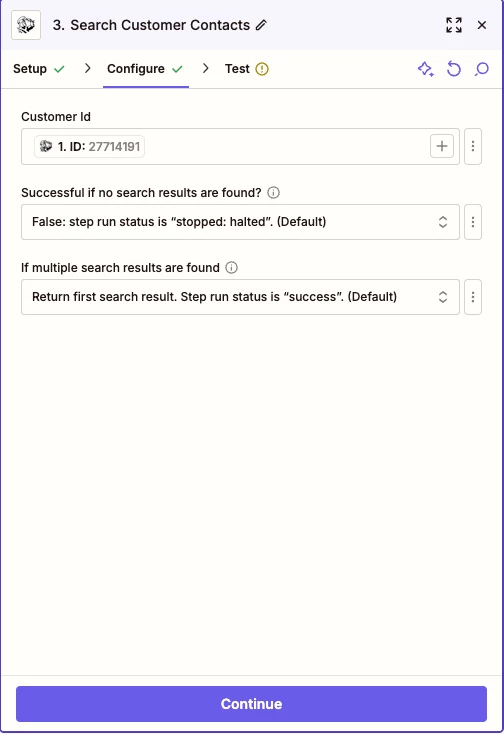Expand the 'Successful if no search results' dropdown
Viewport: 504px width, 734px height.
tap(240, 222)
